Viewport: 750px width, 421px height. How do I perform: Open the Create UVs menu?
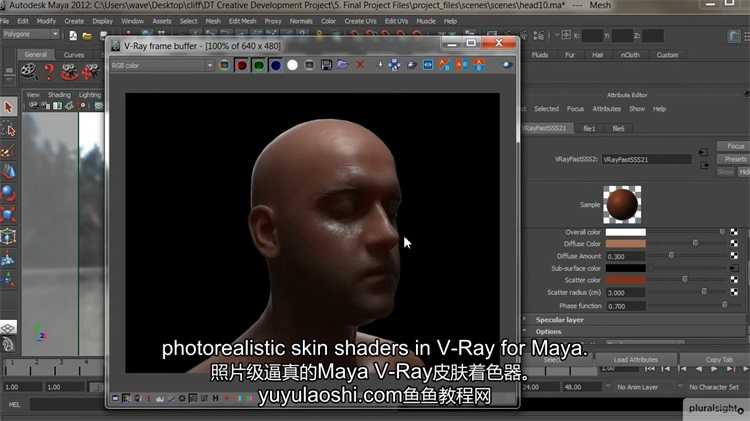click(x=360, y=21)
